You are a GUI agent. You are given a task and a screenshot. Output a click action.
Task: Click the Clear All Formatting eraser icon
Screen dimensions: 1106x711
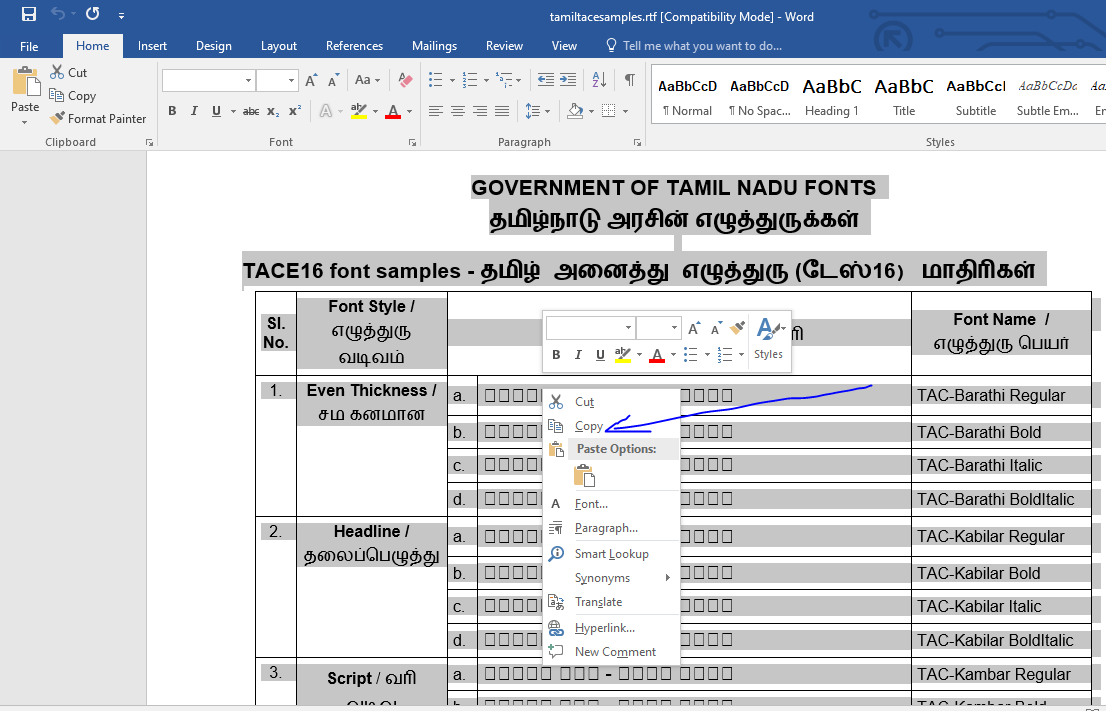(x=405, y=80)
